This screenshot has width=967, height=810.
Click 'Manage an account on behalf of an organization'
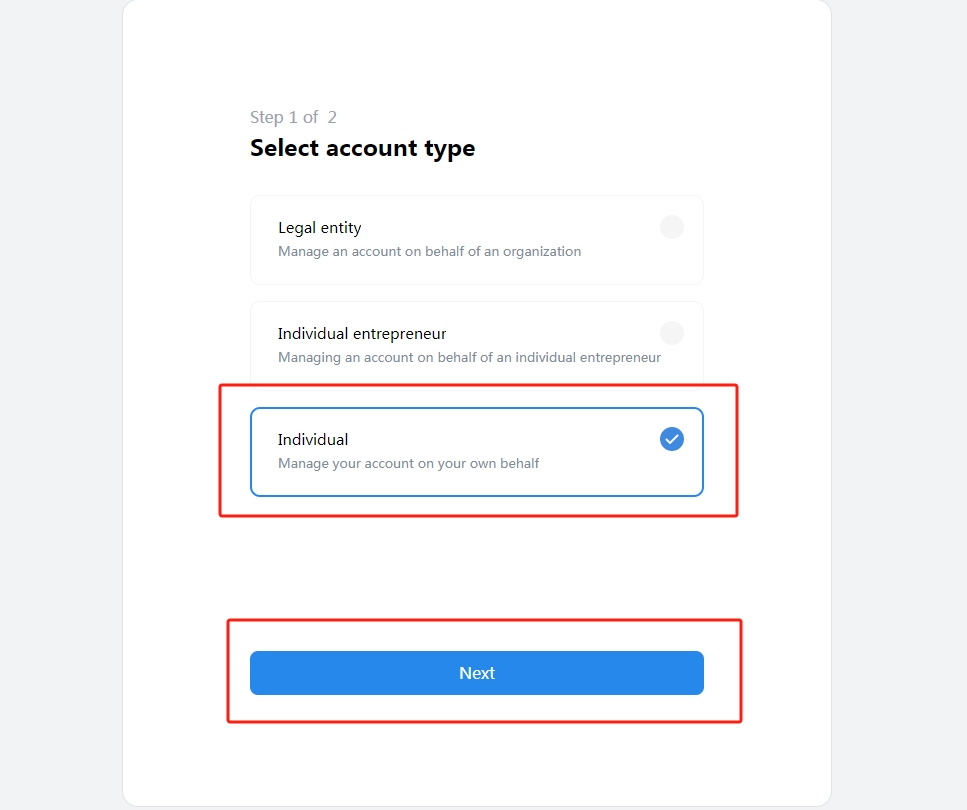429,252
